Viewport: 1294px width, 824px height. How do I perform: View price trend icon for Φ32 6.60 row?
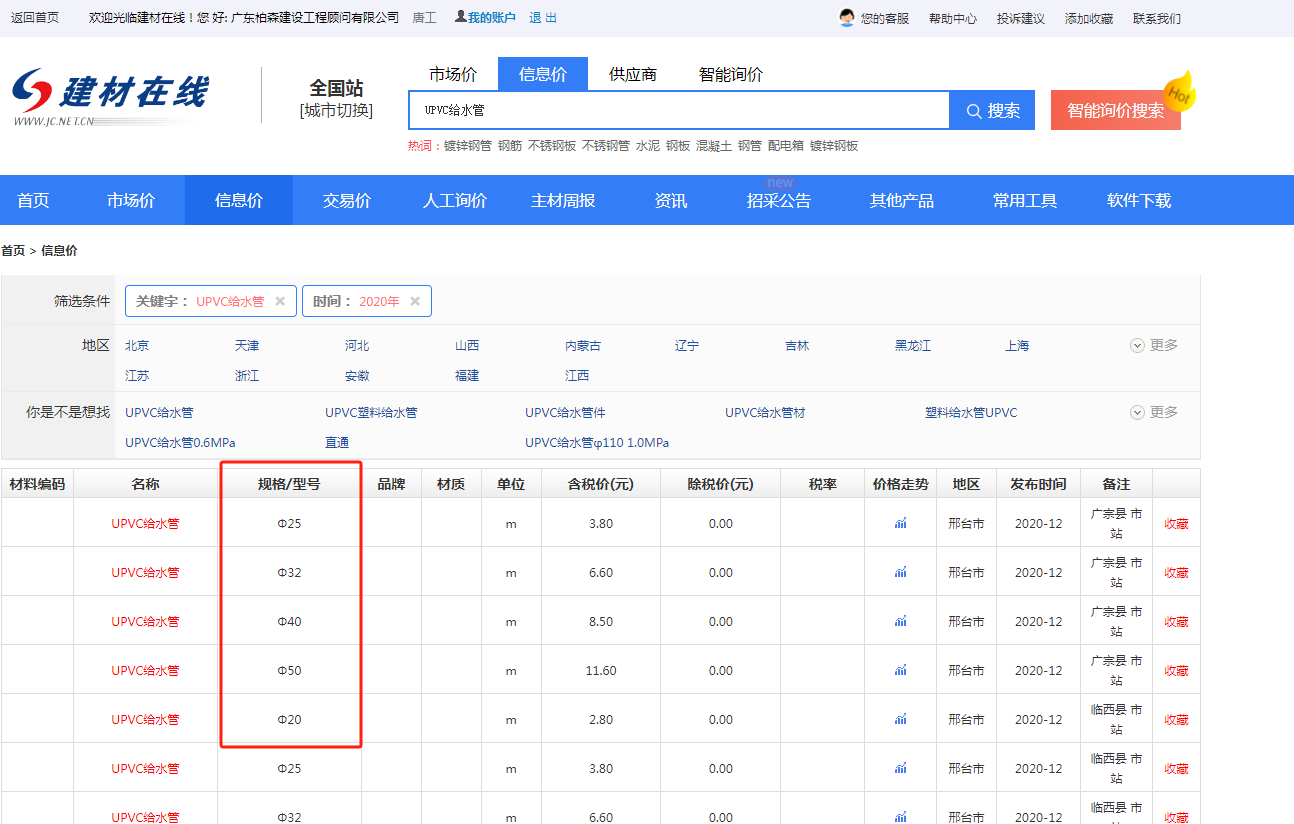[900, 572]
